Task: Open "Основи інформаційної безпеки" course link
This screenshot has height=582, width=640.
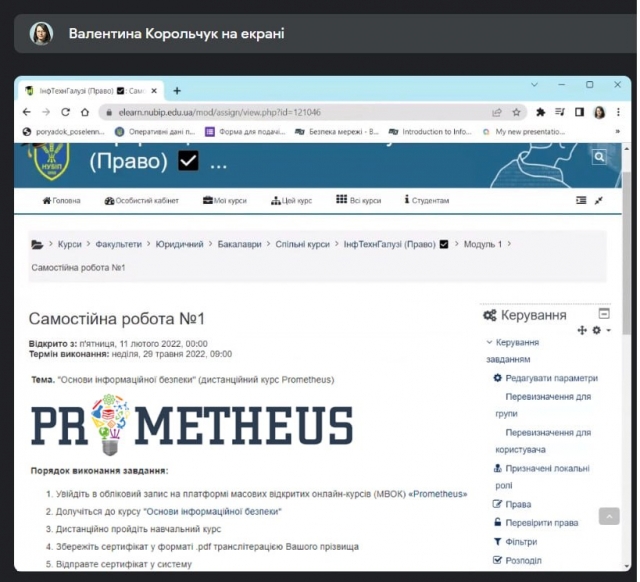Action: [212, 511]
